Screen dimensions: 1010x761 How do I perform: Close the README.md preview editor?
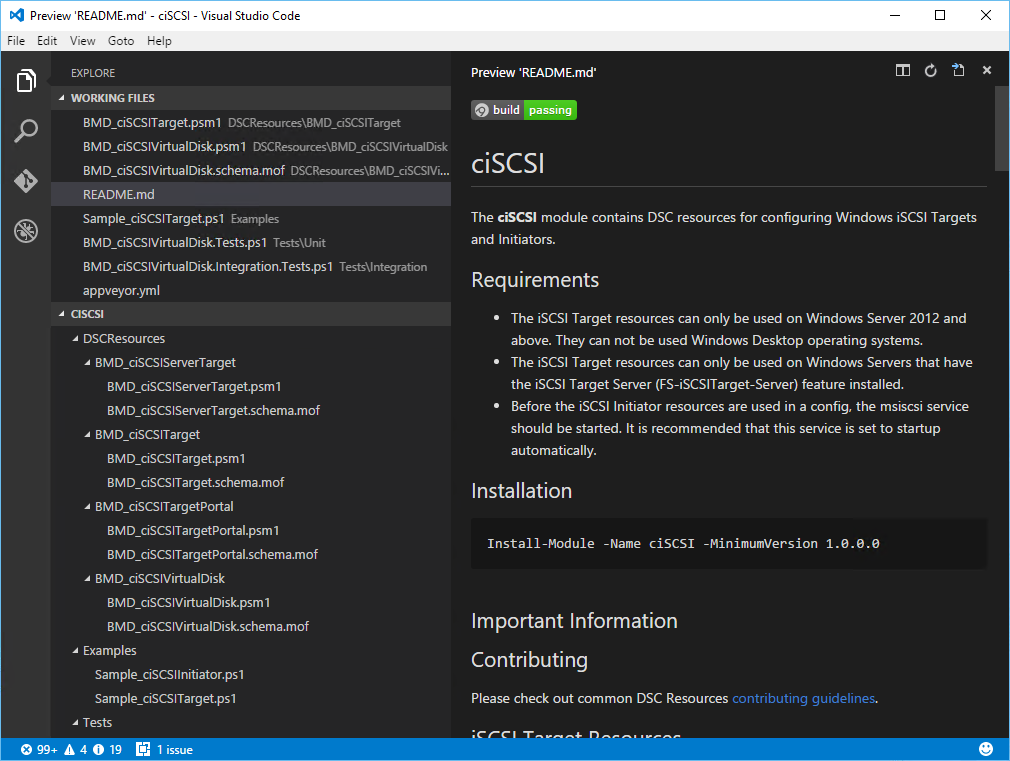987,70
